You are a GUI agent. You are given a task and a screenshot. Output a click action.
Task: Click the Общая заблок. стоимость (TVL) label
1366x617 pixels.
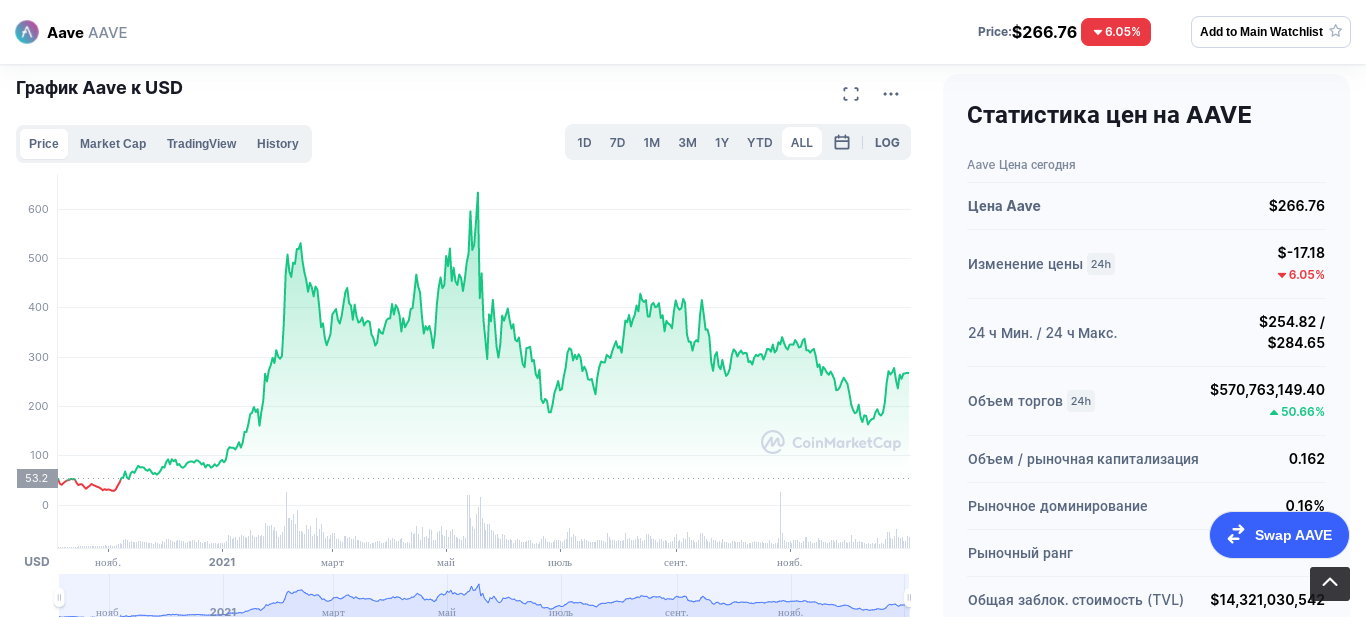[1076, 600]
